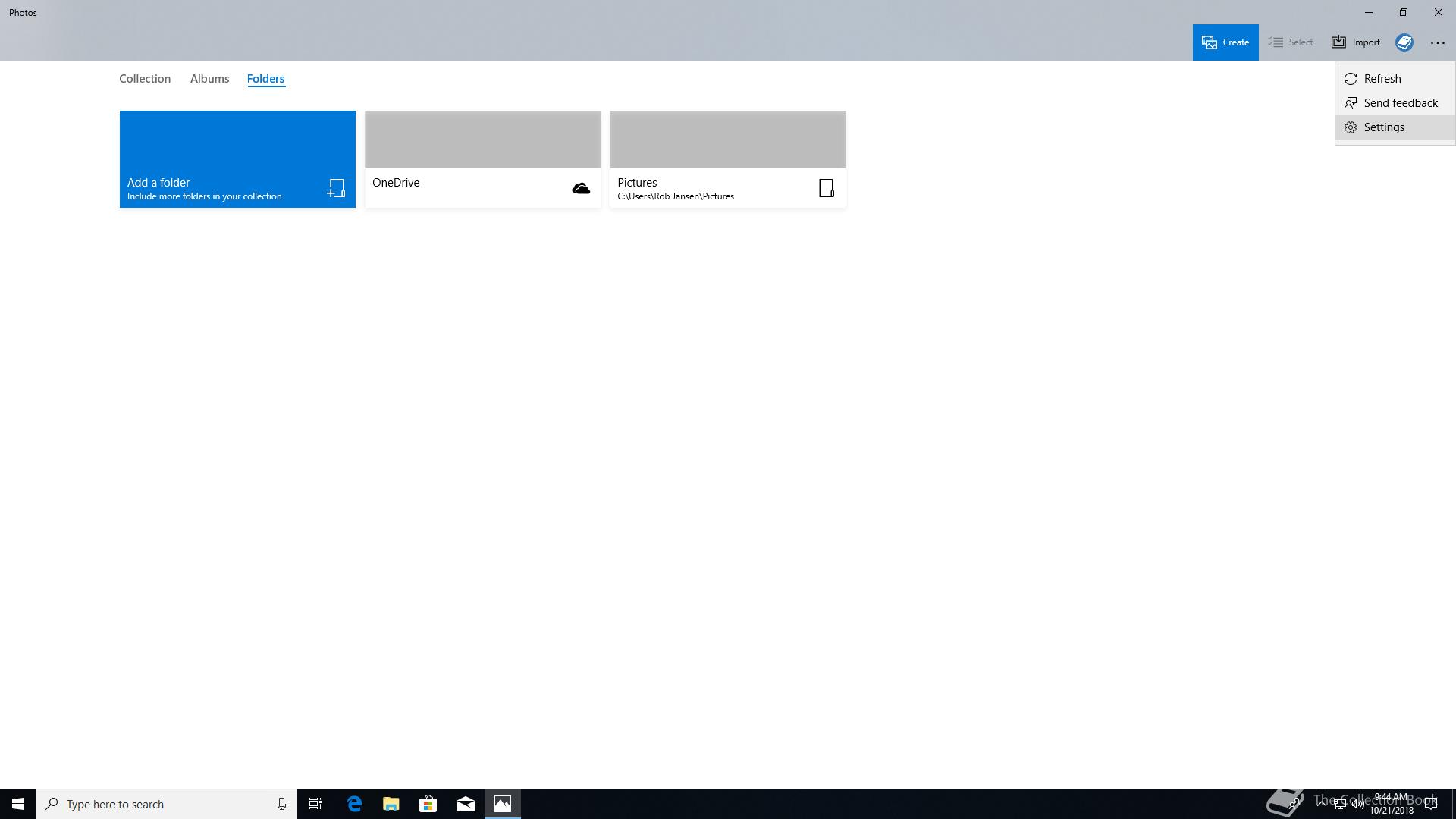This screenshot has width=1456, height=819.
Task: Open Task View from the taskbar
Action: tap(315, 804)
